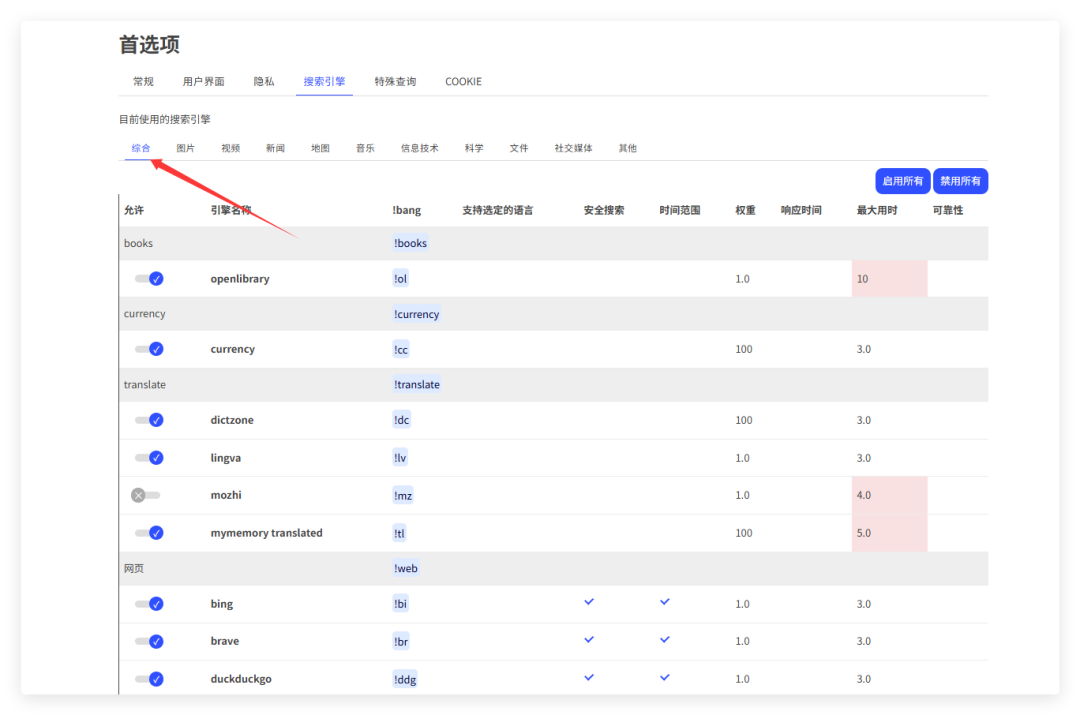Click the highlighted max timeout field for openlibrary
Image resolution: width=1080 pixels, height=715 pixels.
click(x=888, y=278)
